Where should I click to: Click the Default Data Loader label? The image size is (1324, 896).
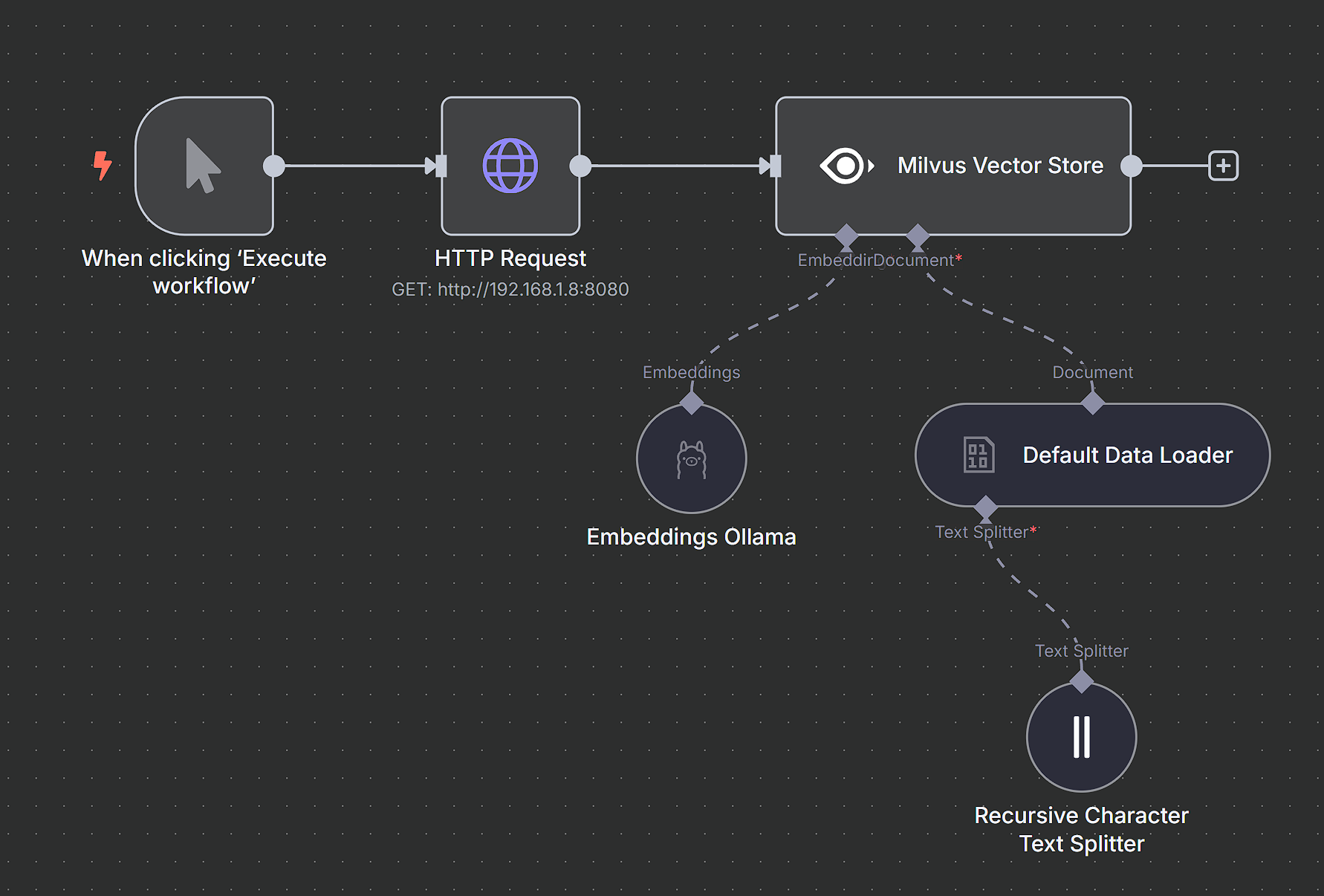coord(1128,455)
